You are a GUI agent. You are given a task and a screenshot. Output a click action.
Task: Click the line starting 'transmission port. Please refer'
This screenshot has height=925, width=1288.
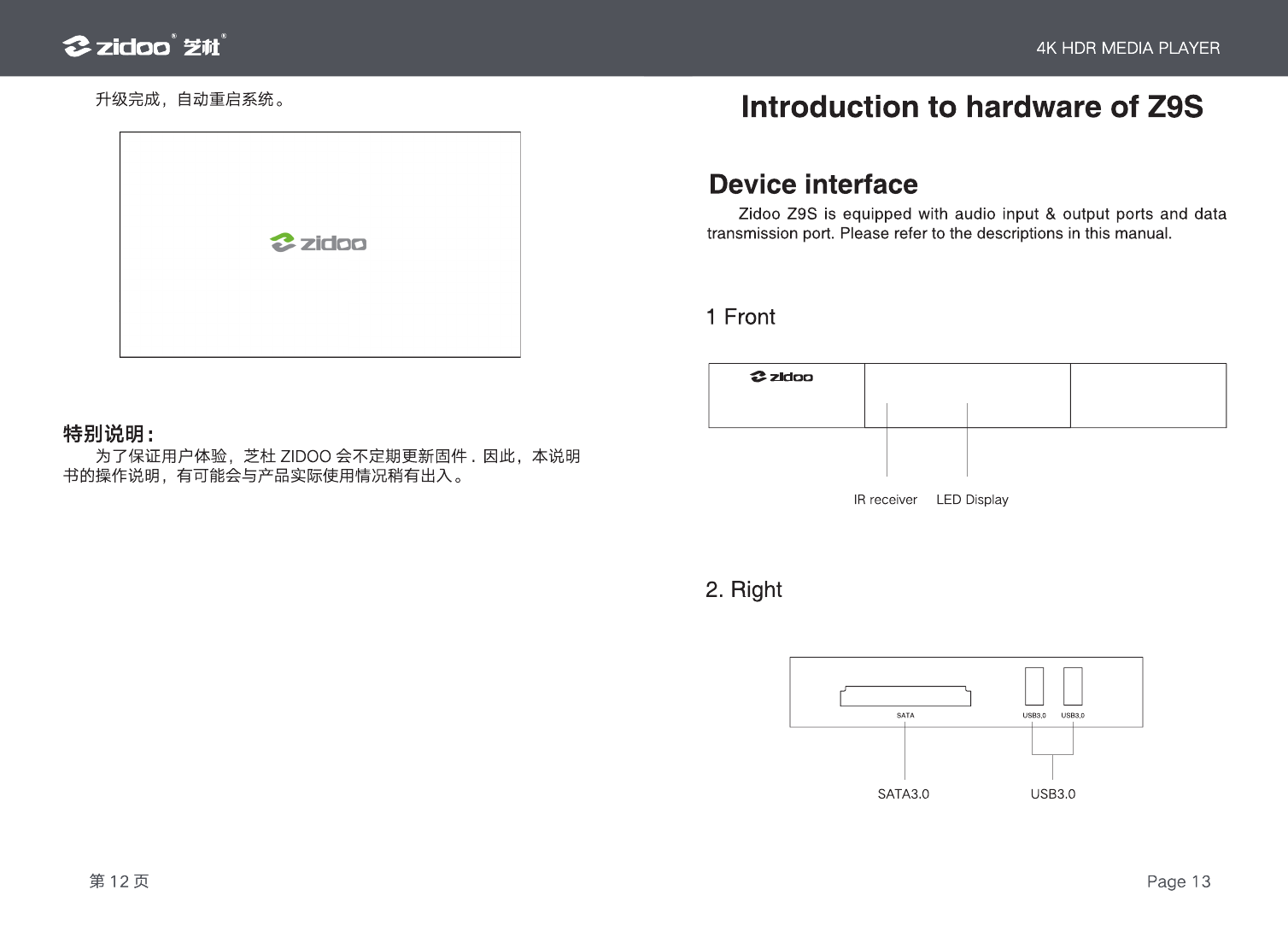click(x=940, y=233)
